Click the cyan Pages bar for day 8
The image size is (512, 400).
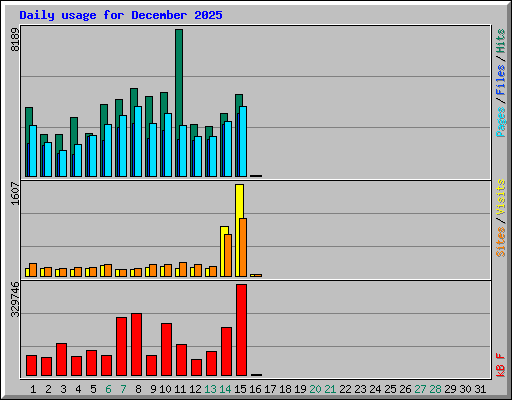138,141
